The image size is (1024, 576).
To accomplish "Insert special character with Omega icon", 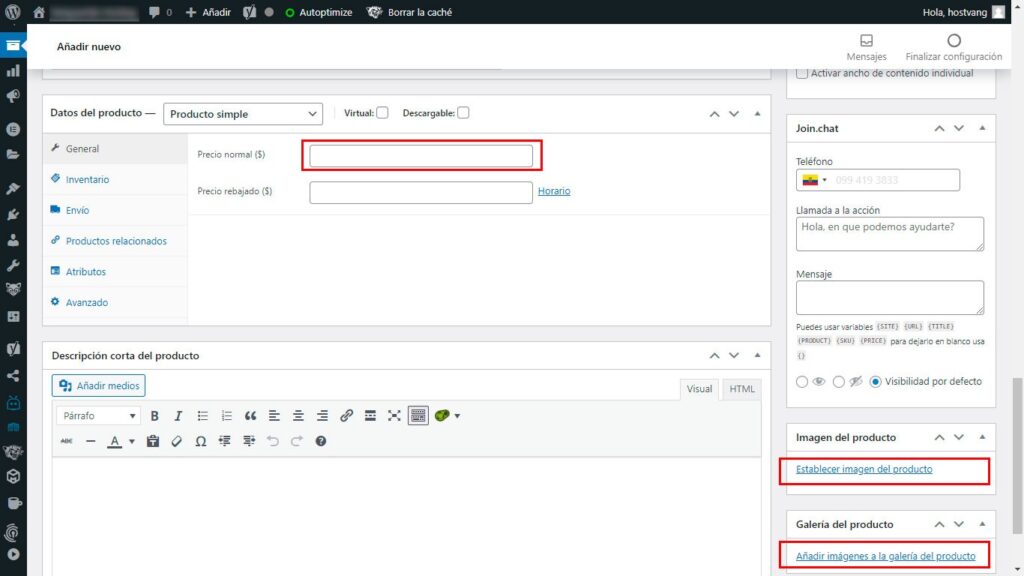I will click(200, 441).
